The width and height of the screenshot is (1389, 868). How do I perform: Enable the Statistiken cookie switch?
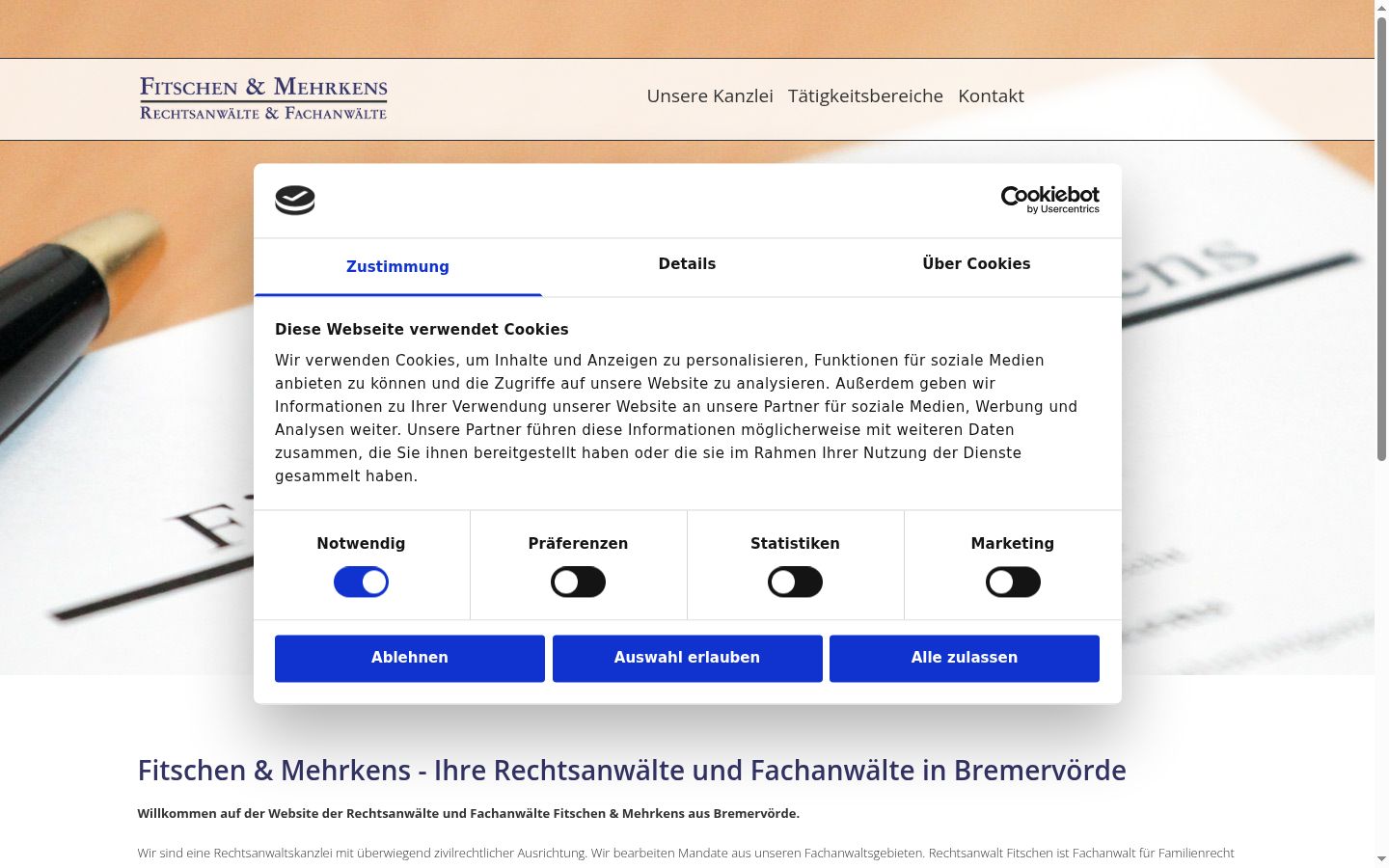795,583
